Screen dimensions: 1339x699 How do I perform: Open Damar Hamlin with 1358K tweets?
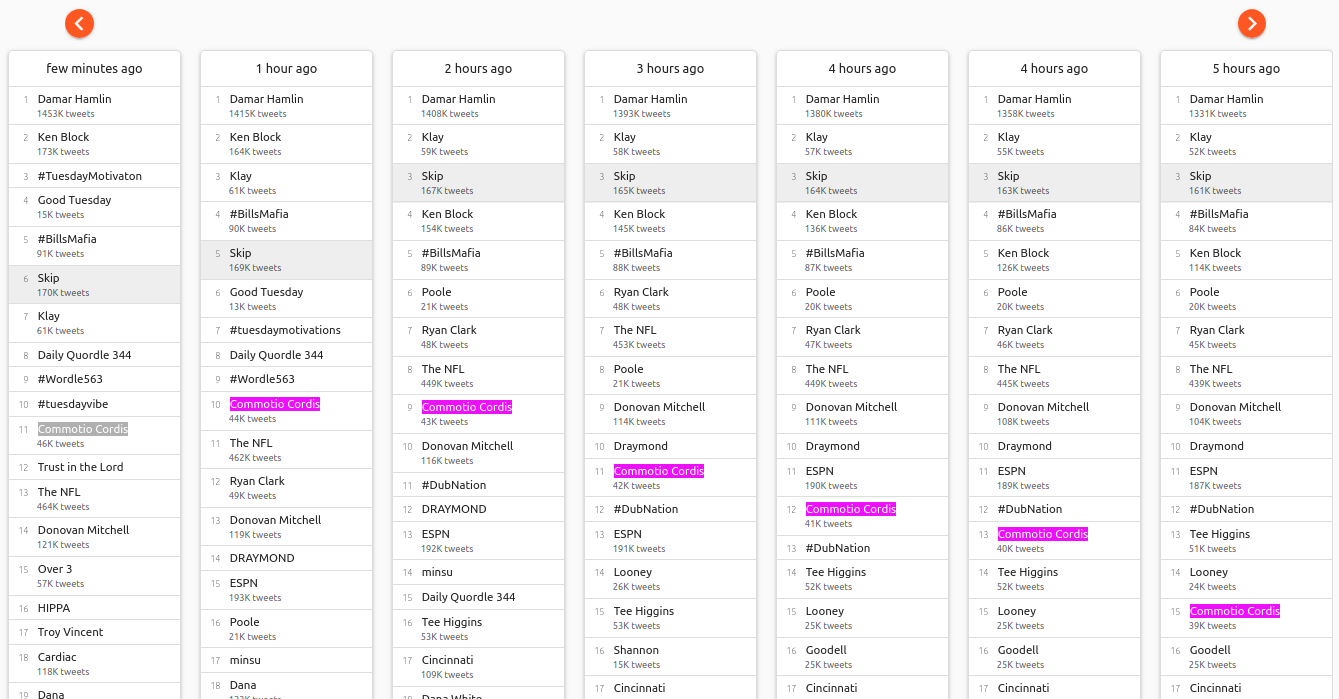(x=1055, y=106)
